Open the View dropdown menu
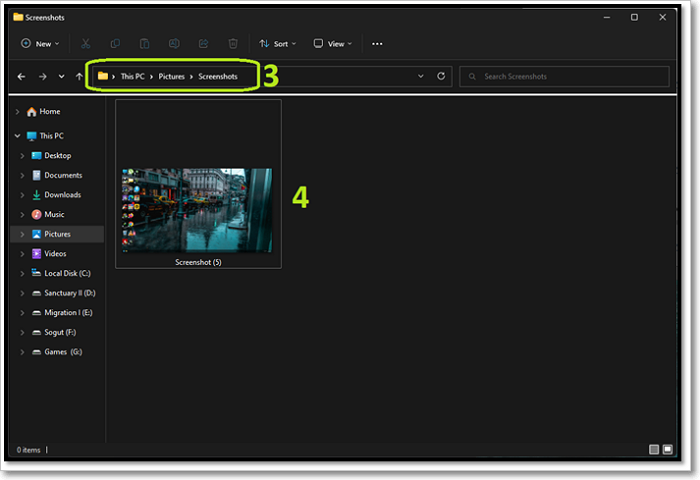Viewport: 700px width, 480px height. [331, 44]
